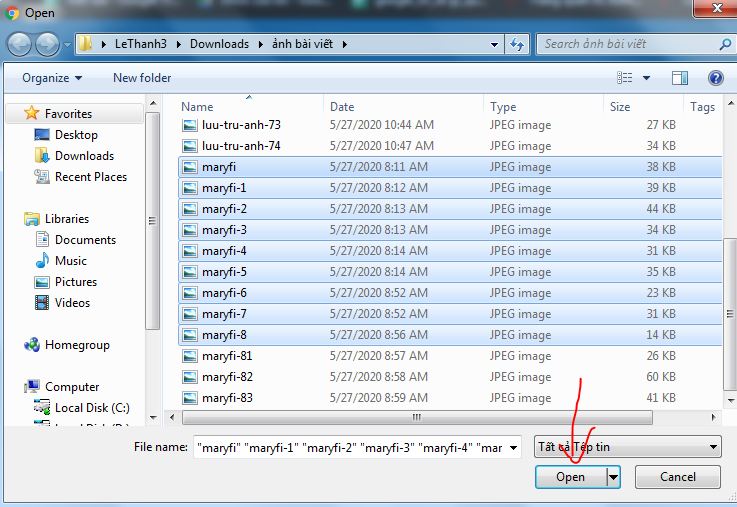Click the maryfi-83 file icon
737x507 pixels.
pos(190,398)
